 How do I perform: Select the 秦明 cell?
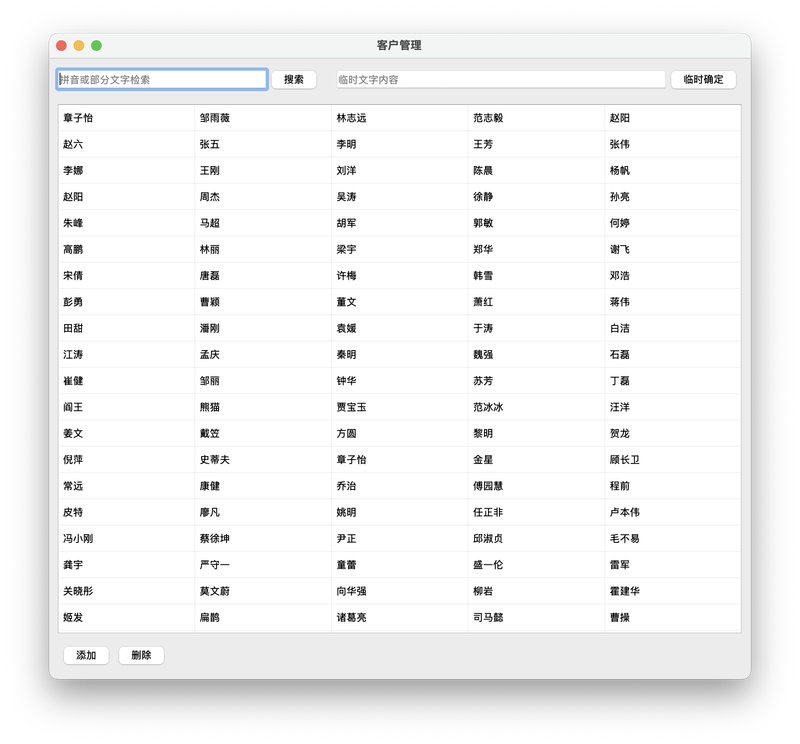click(x=400, y=355)
